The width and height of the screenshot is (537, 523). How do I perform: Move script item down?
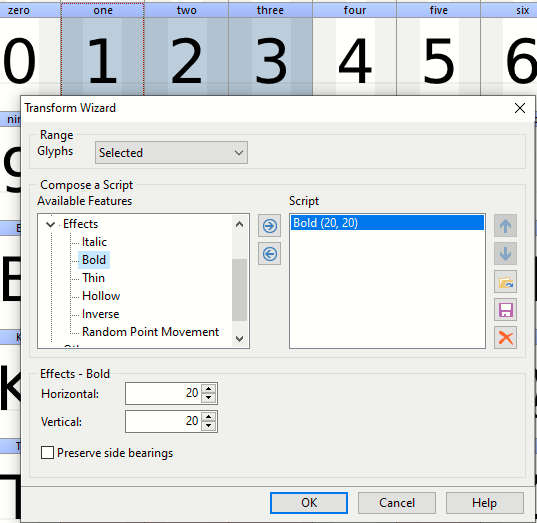click(x=505, y=254)
